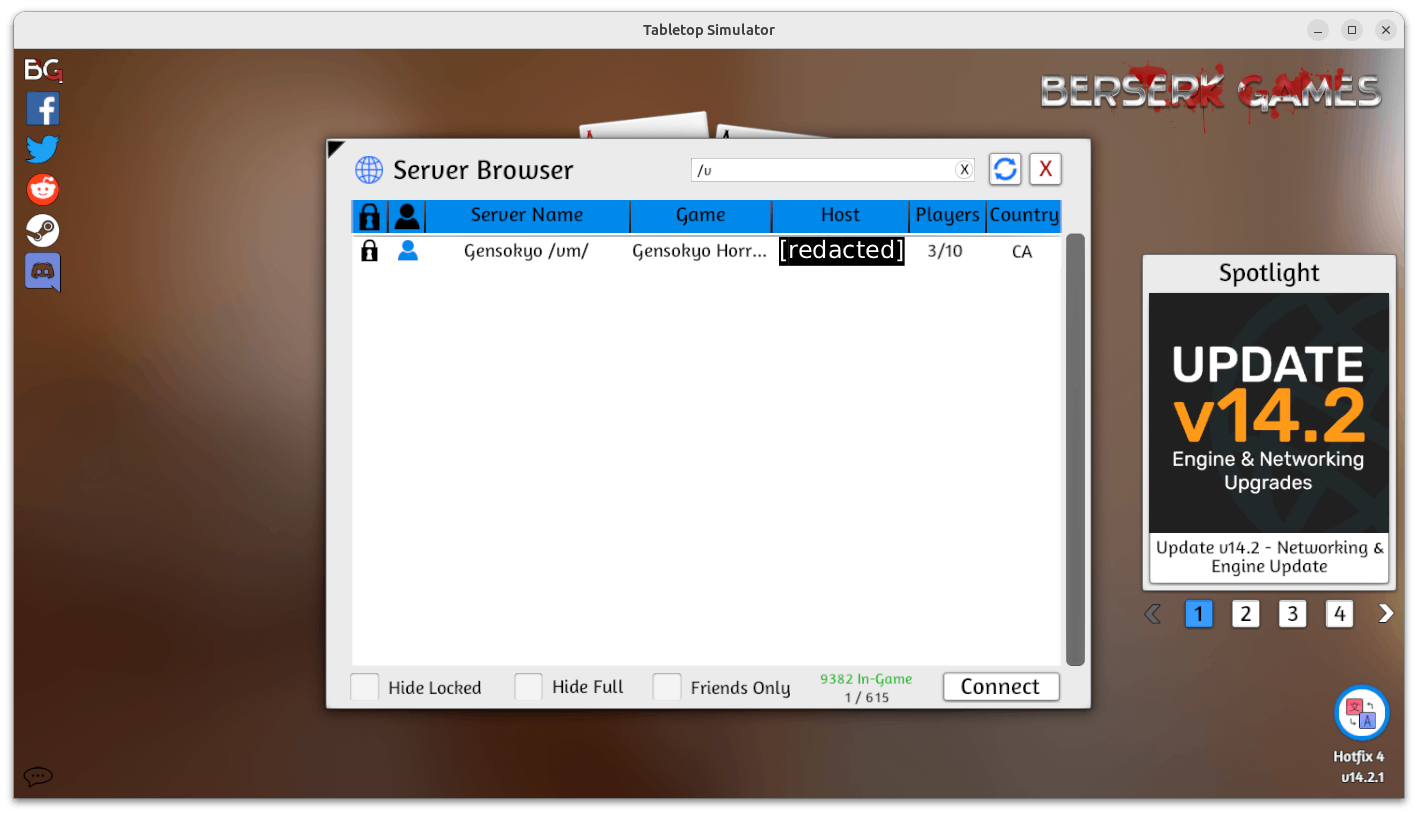Viewport: 1418px width, 815px height.
Task: Sort by the Country column header
Action: click(1024, 216)
